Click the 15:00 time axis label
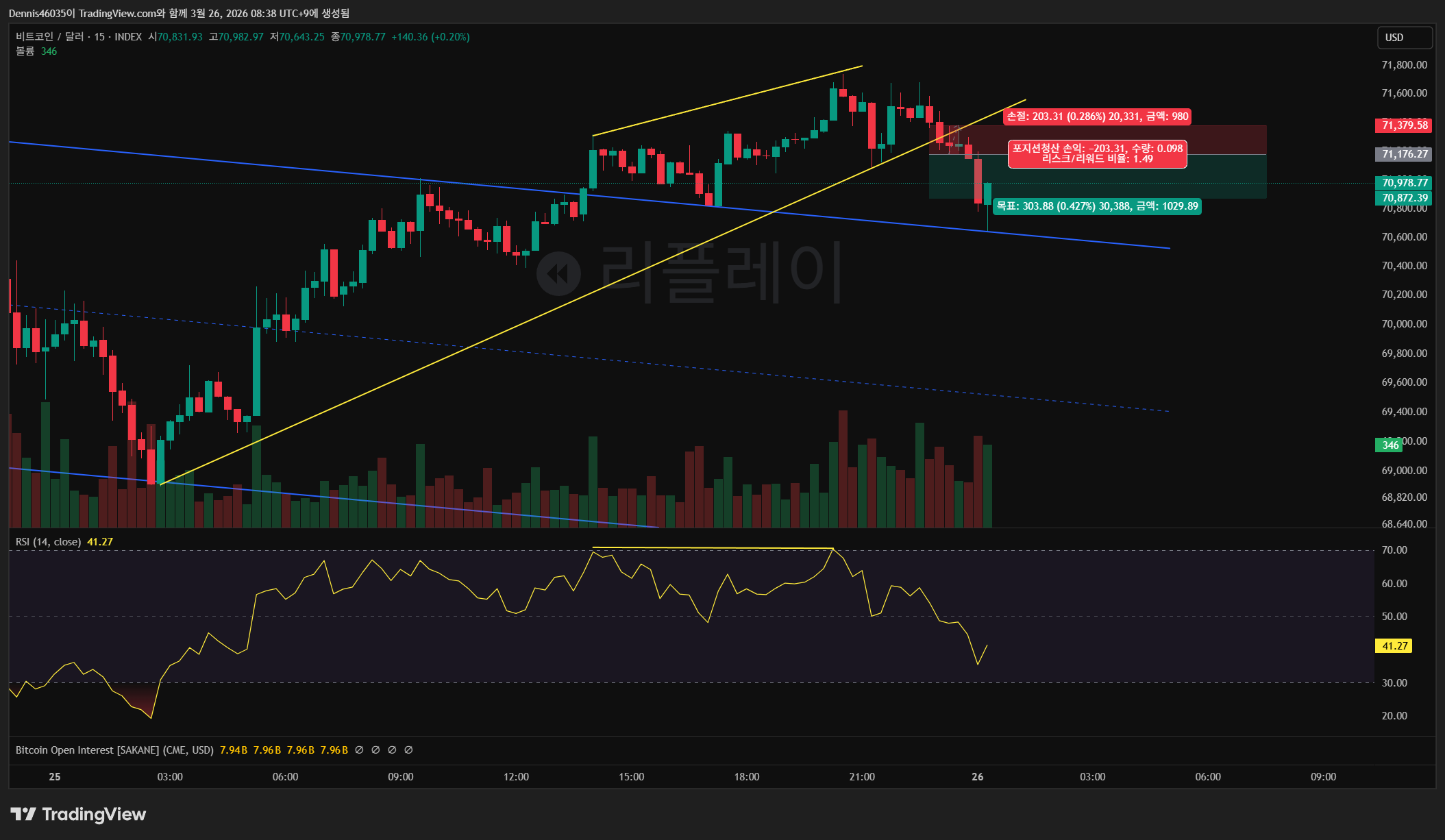The image size is (1445, 840). pyautogui.click(x=631, y=777)
